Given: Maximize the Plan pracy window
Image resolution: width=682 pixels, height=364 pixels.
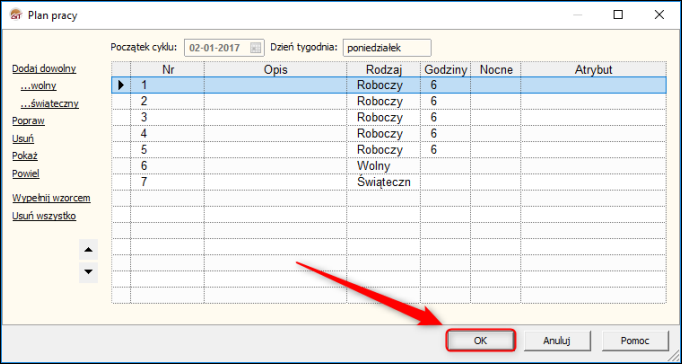Looking at the screenshot, I should [618, 15].
